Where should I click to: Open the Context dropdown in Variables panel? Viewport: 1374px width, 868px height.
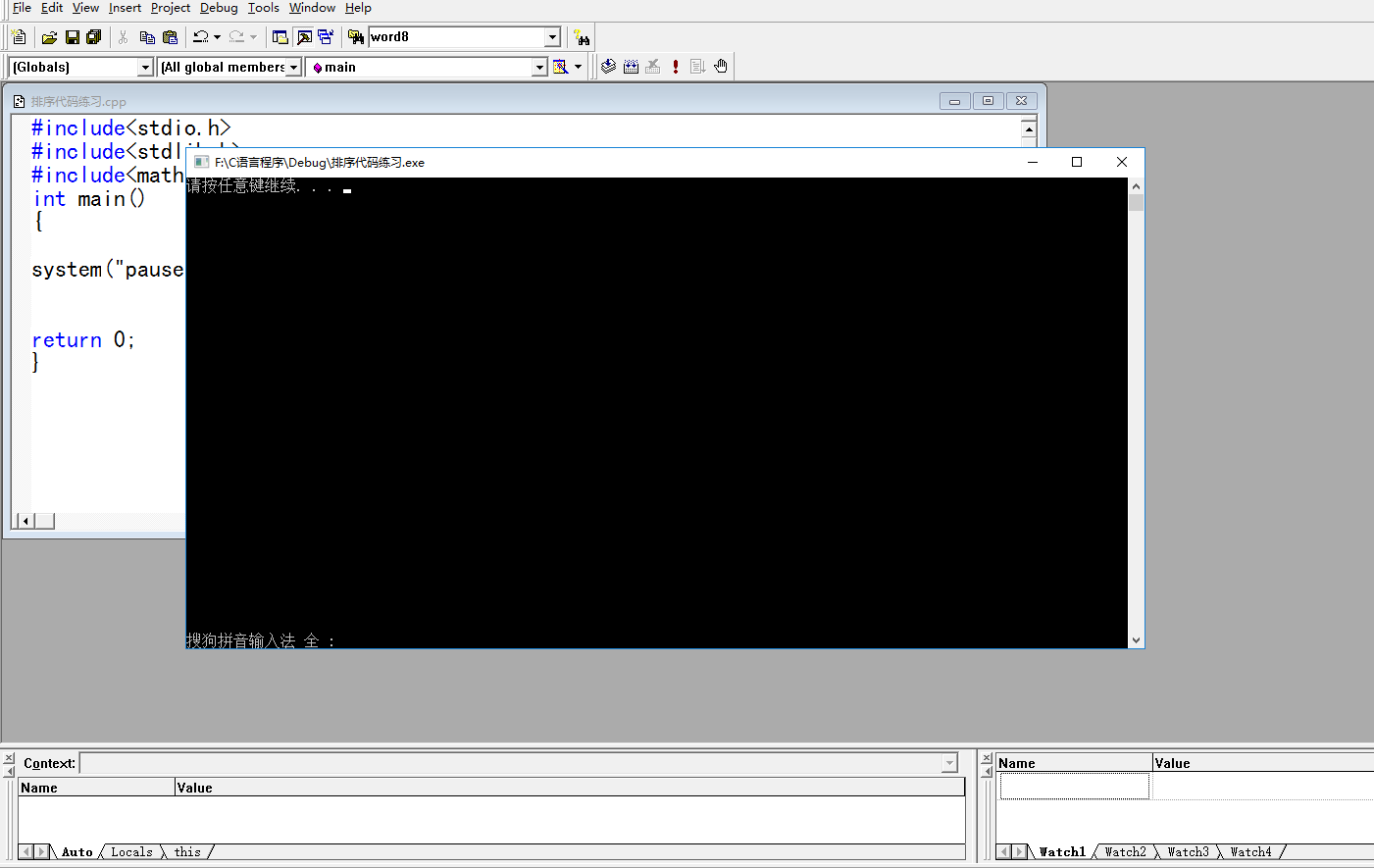(949, 763)
